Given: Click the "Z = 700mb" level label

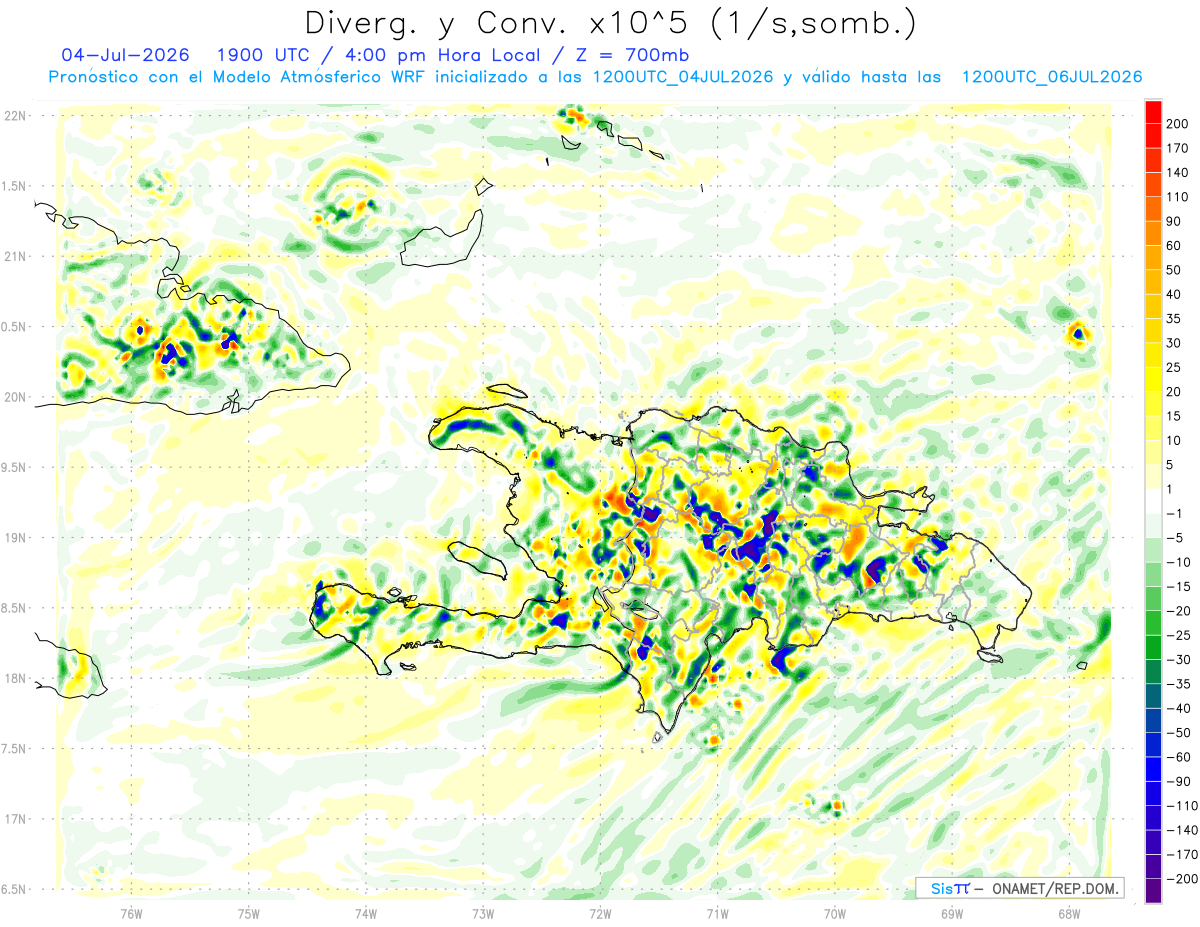Looking at the screenshot, I should coord(632,55).
